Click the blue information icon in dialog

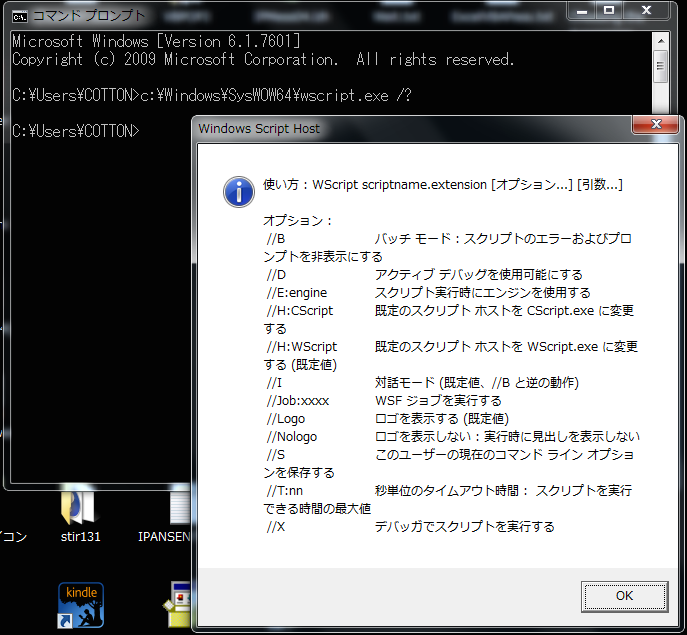(x=239, y=192)
